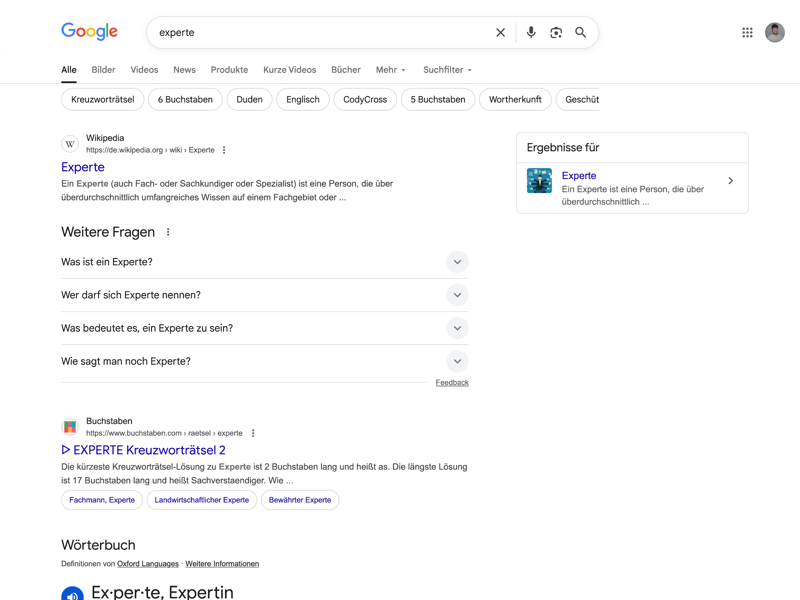Click the Experte thumbnail in Ergebnisse für
Image resolution: width=800 pixels, height=600 pixels.
point(539,181)
